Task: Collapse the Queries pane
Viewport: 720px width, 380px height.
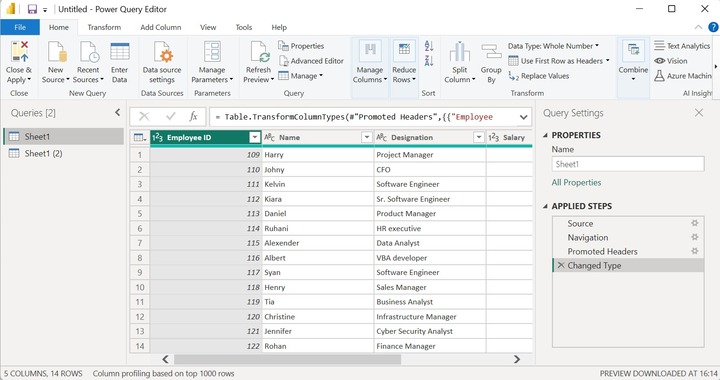Action: coord(118,112)
